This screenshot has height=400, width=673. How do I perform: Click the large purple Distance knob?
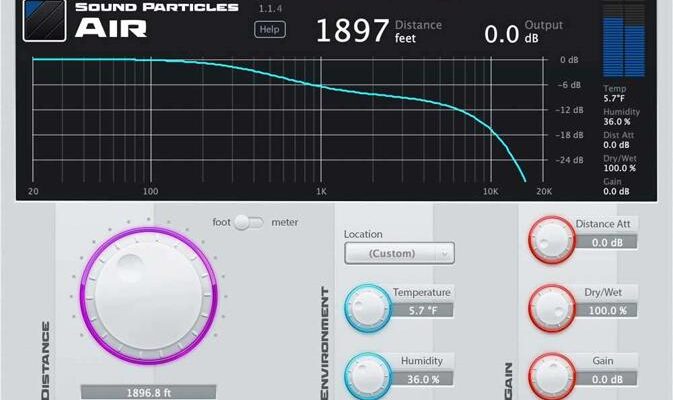[x=148, y=291]
